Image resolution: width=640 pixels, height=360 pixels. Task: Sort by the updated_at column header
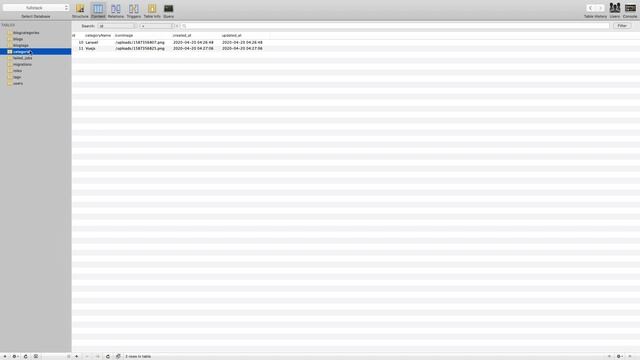point(231,36)
